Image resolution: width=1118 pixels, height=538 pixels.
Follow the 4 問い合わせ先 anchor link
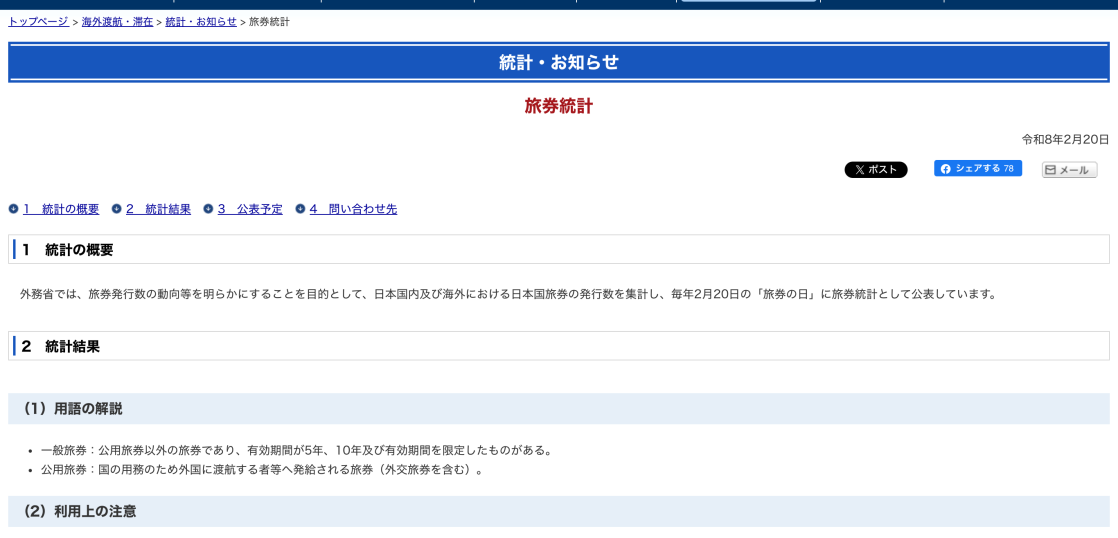[353, 209]
